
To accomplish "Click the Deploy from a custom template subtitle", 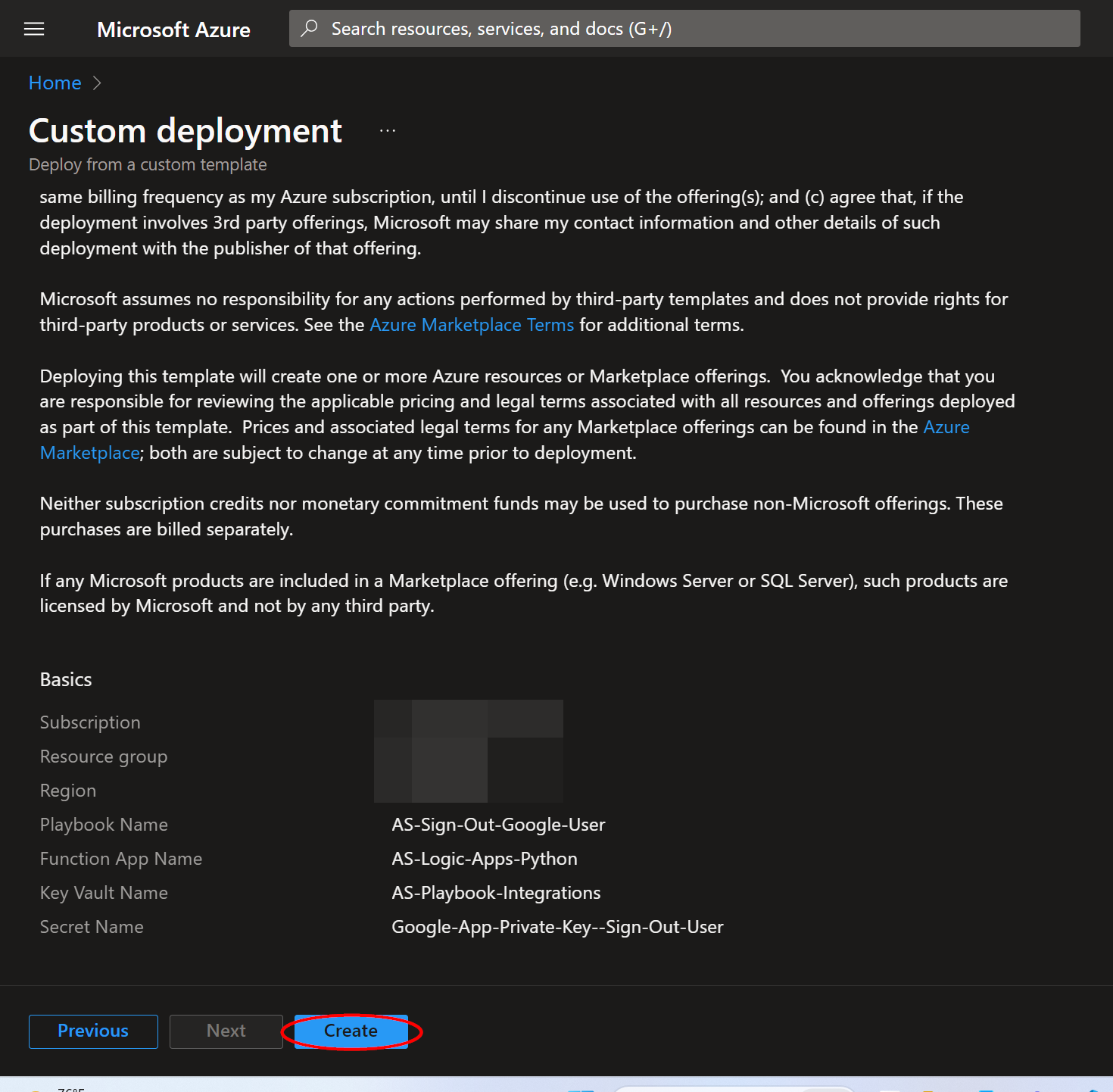I will pyautogui.click(x=148, y=165).
